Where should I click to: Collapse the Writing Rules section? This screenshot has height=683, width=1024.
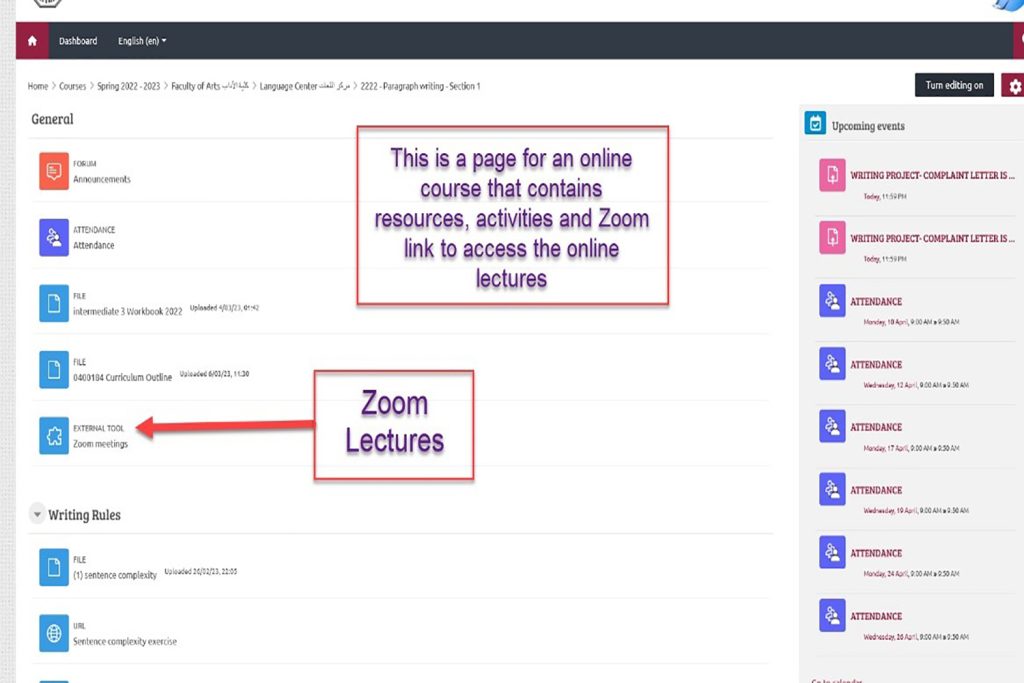coord(37,515)
